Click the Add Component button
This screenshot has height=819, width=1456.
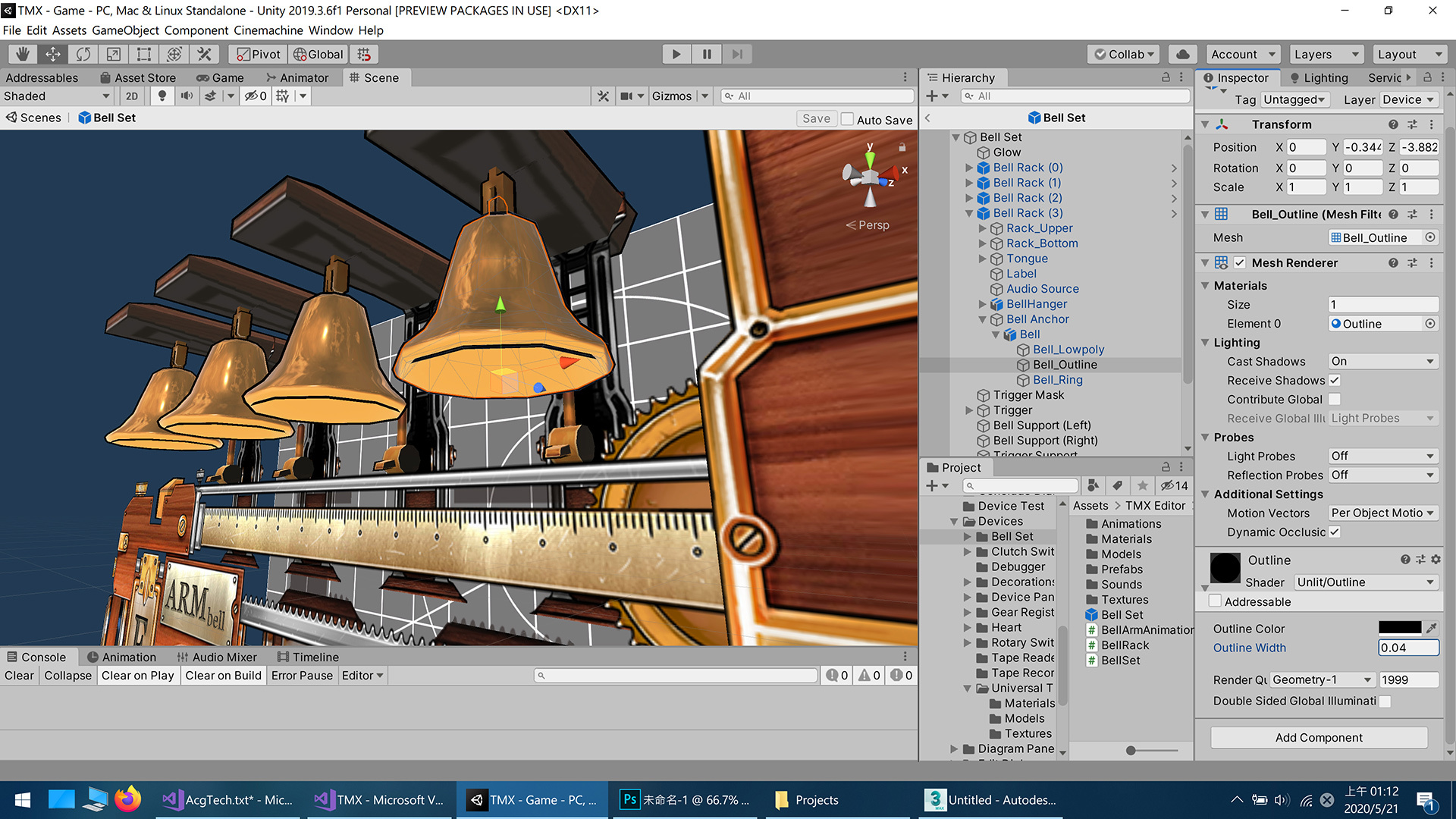click(1319, 737)
